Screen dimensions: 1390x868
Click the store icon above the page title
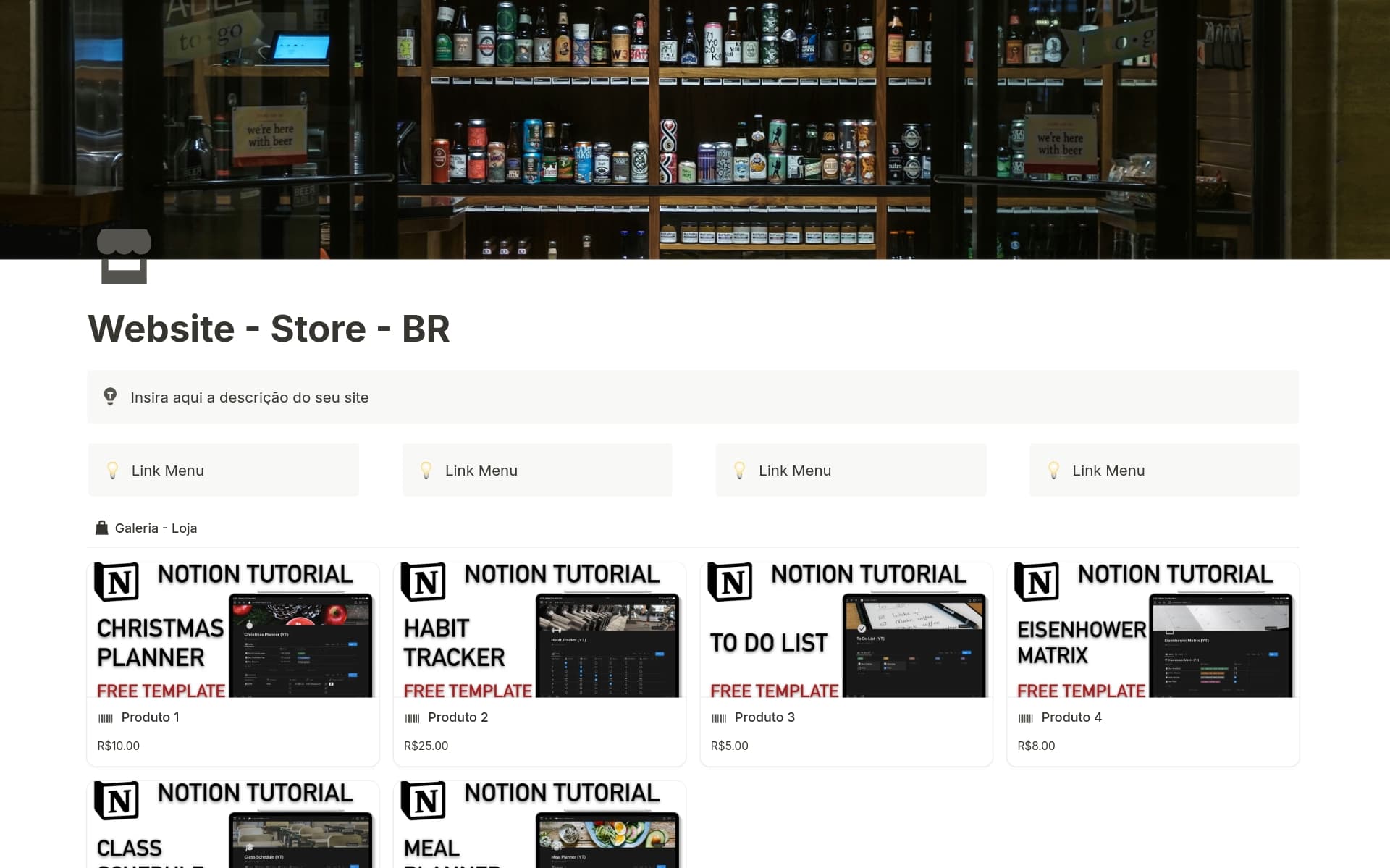[x=125, y=257]
